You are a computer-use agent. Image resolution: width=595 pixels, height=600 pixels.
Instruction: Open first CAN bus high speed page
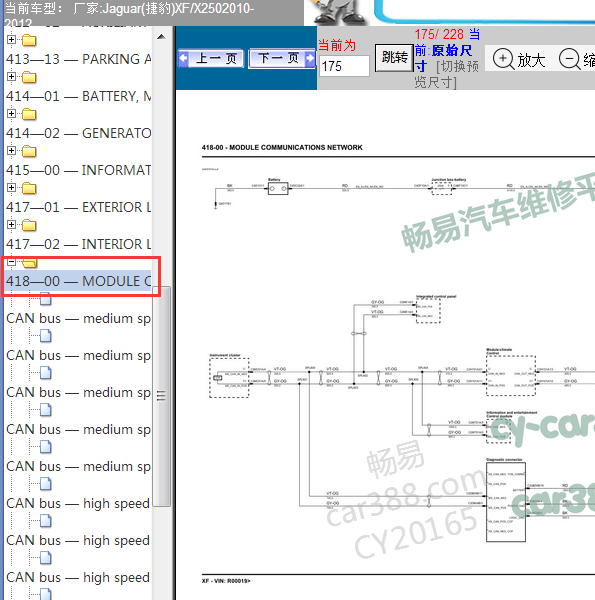pos(78,504)
